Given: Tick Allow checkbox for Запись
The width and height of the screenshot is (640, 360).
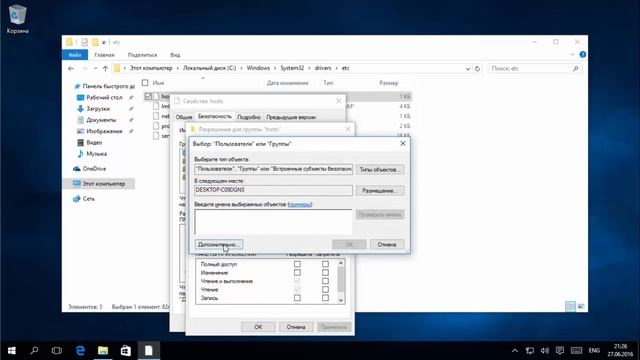Looking at the screenshot, I should 297,298.
